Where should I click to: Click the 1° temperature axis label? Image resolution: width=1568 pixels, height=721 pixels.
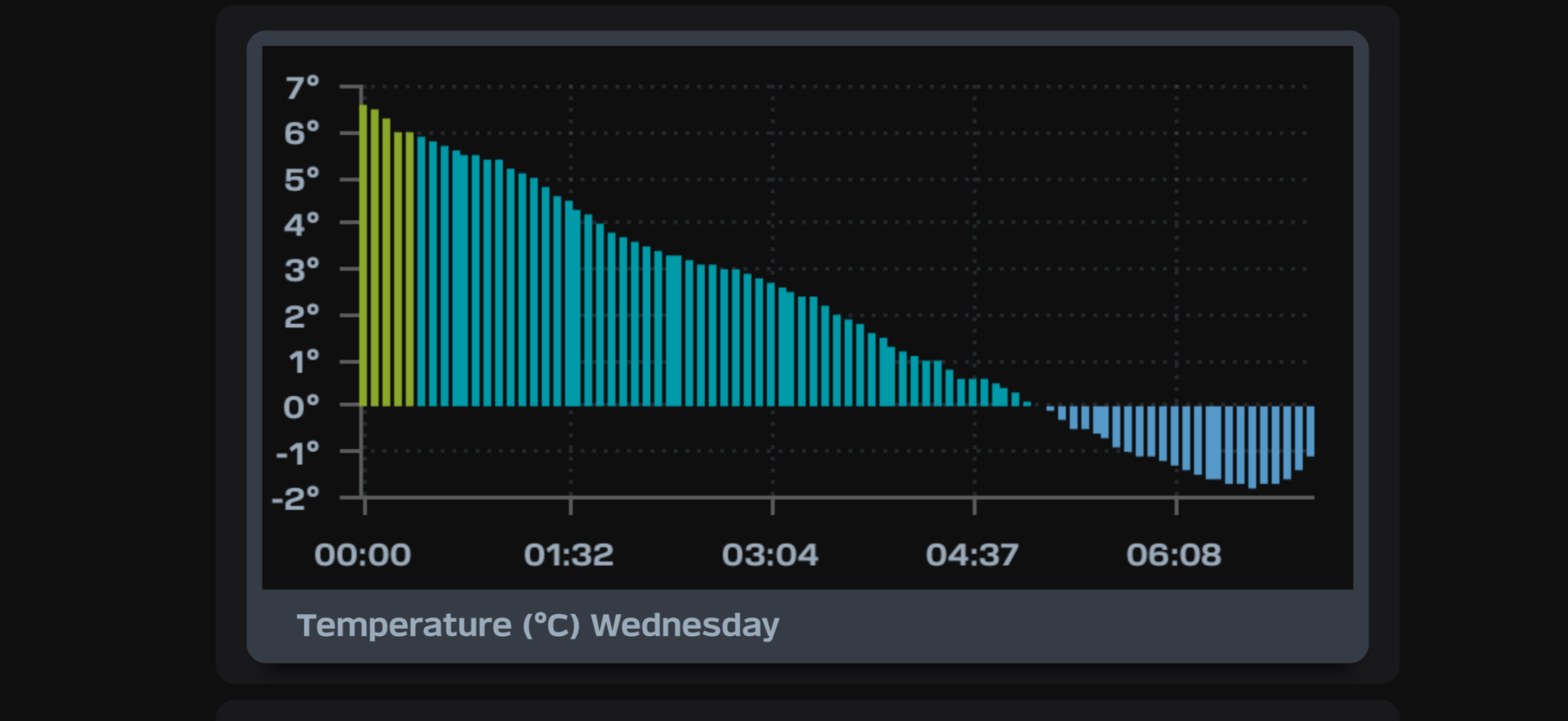[x=303, y=362]
